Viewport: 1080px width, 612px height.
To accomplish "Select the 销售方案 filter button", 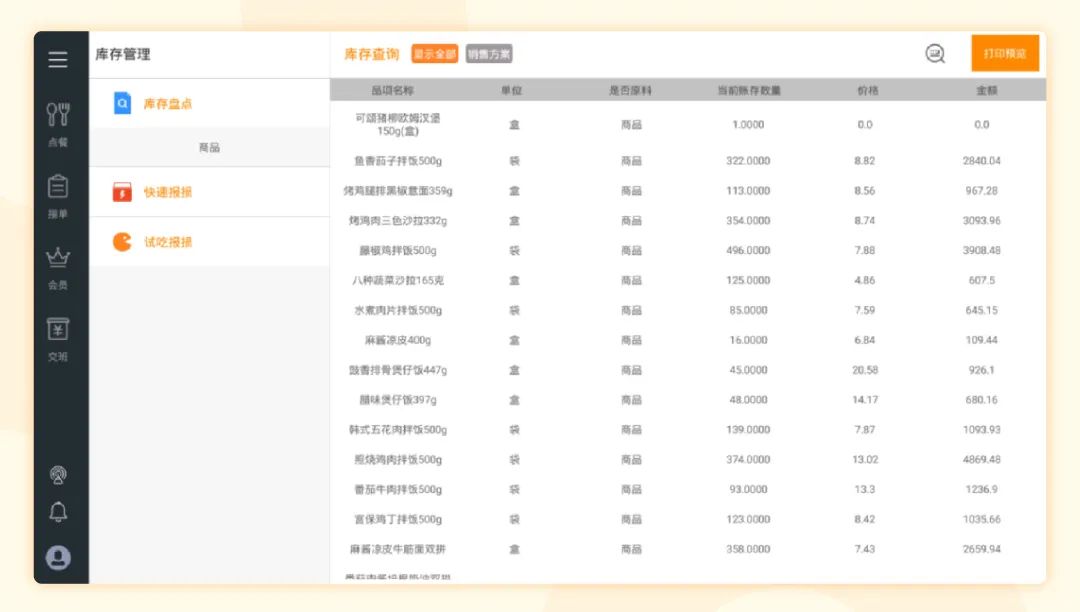I will click(x=489, y=54).
